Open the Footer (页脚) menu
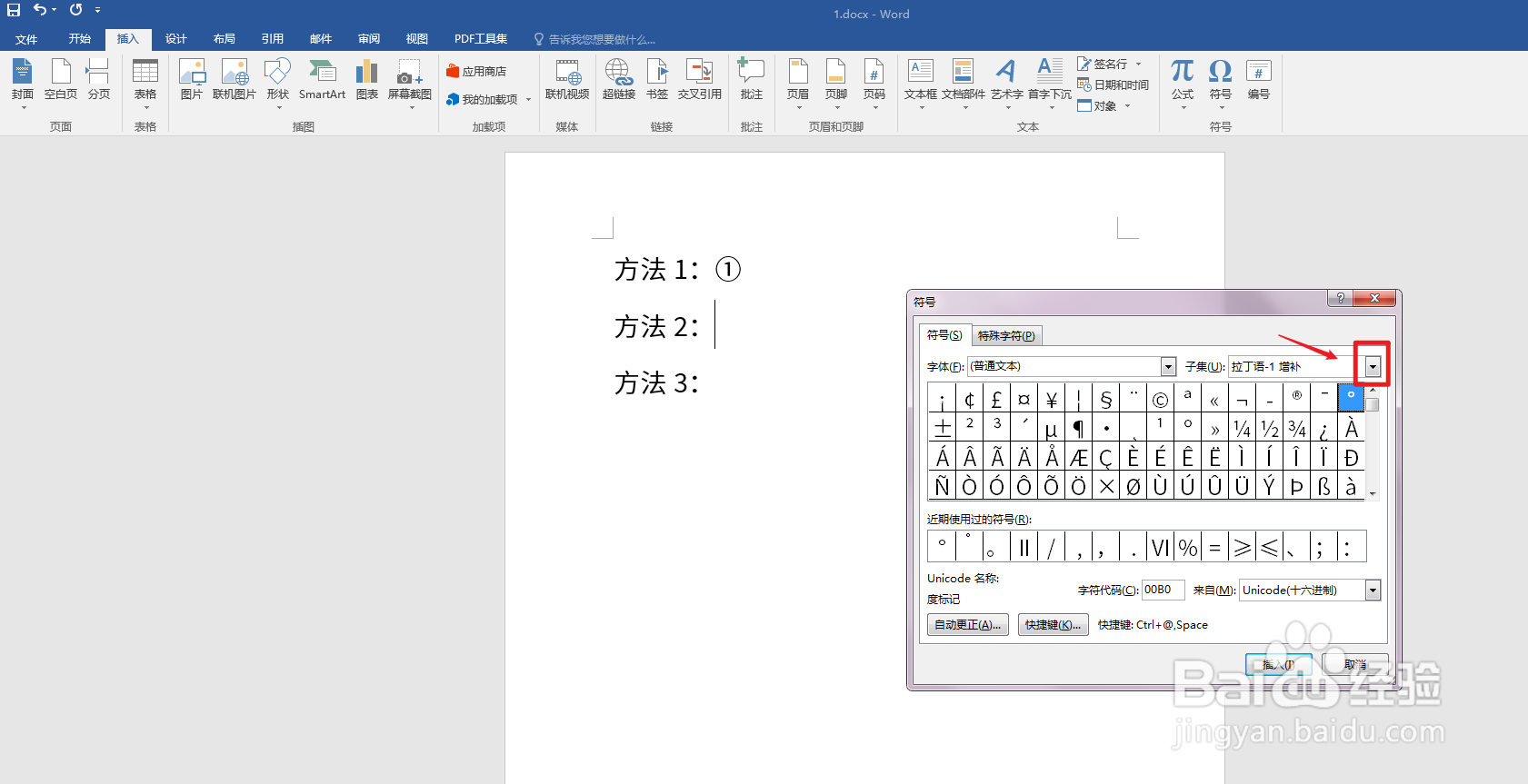 [x=836, y=82]
